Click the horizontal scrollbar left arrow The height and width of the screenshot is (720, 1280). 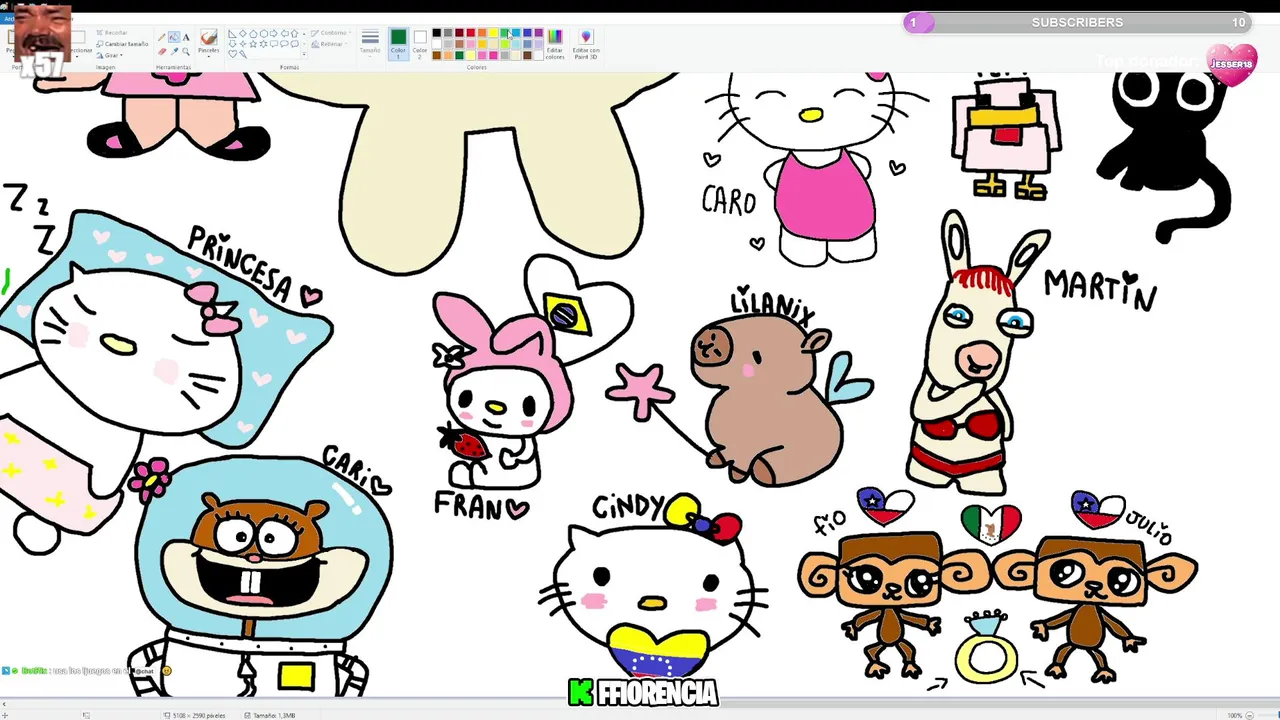[x=3, y=704]
